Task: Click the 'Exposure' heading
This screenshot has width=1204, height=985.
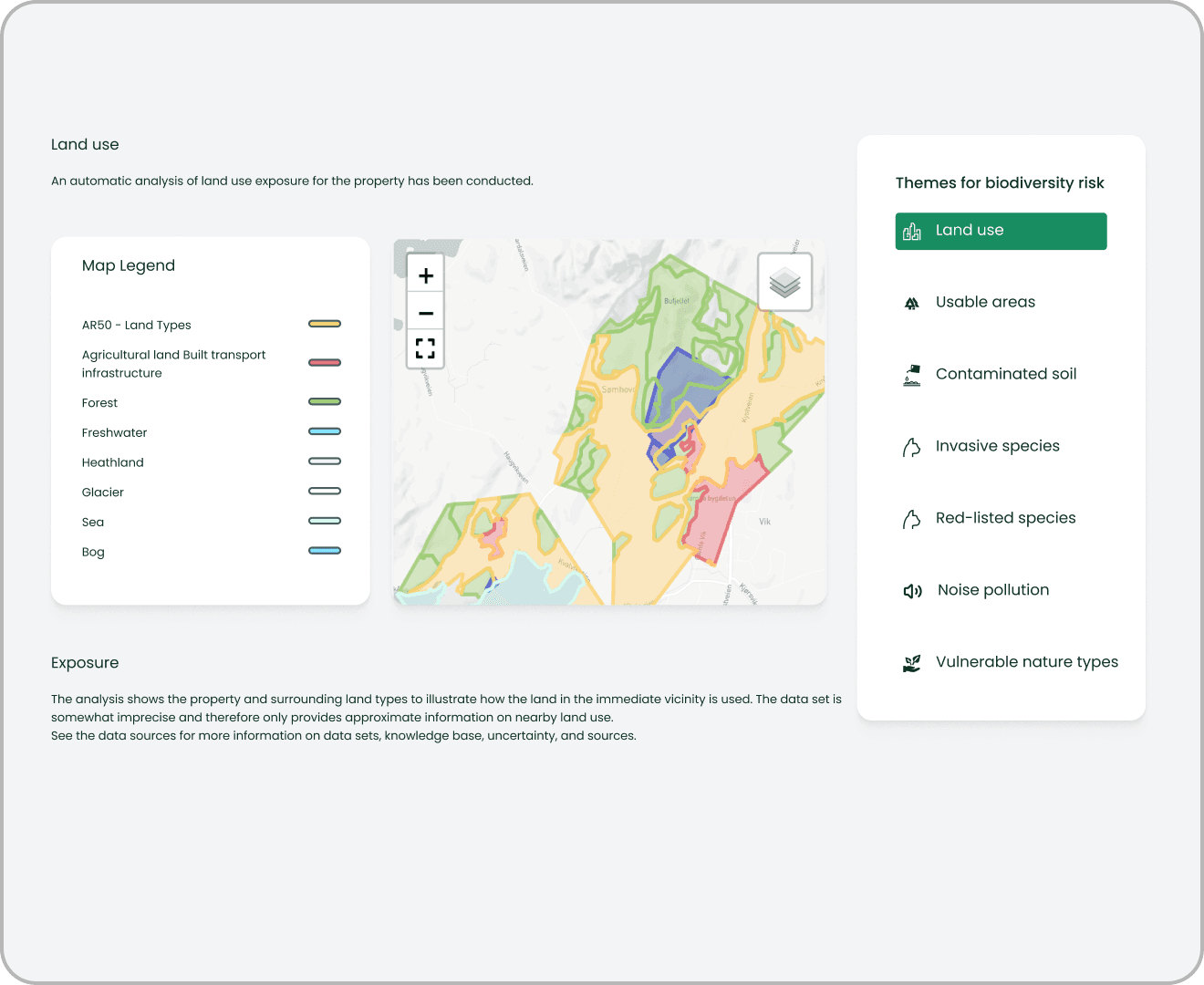Action: (85, 663)
